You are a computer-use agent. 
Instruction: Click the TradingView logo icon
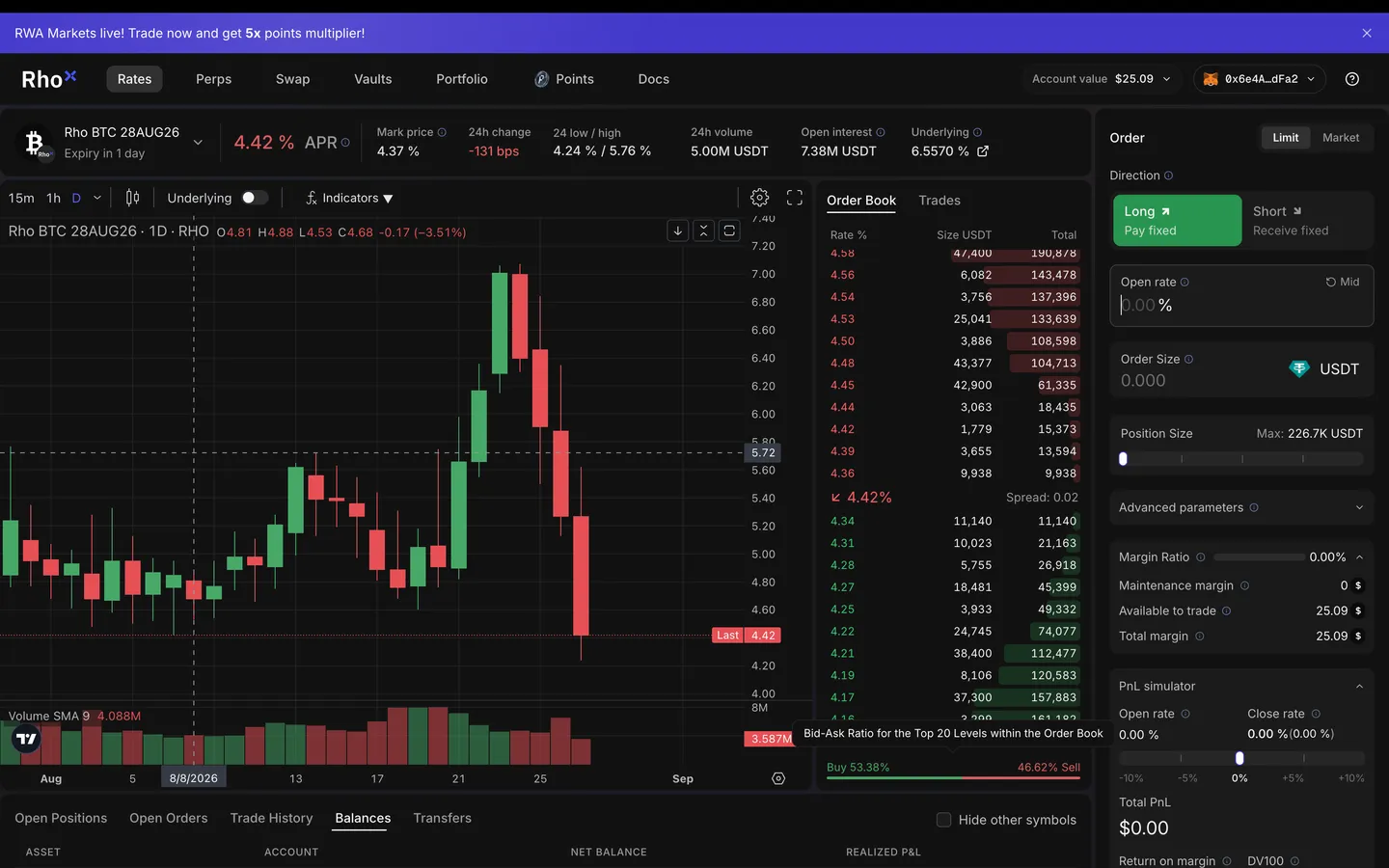coord(26,740)
